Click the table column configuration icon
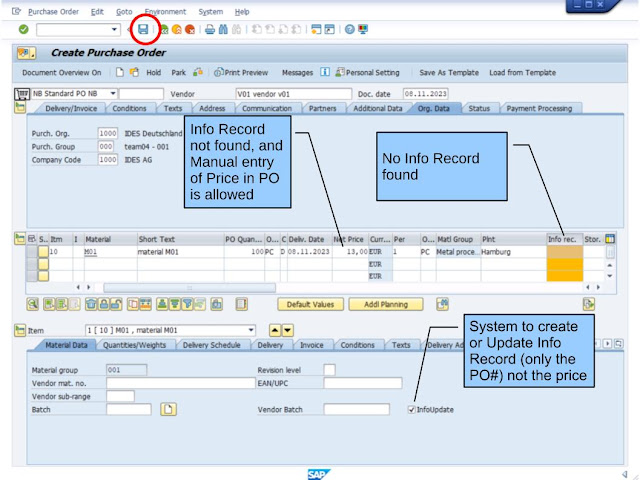This screenshot has height=480, width=640. [610, 239]
